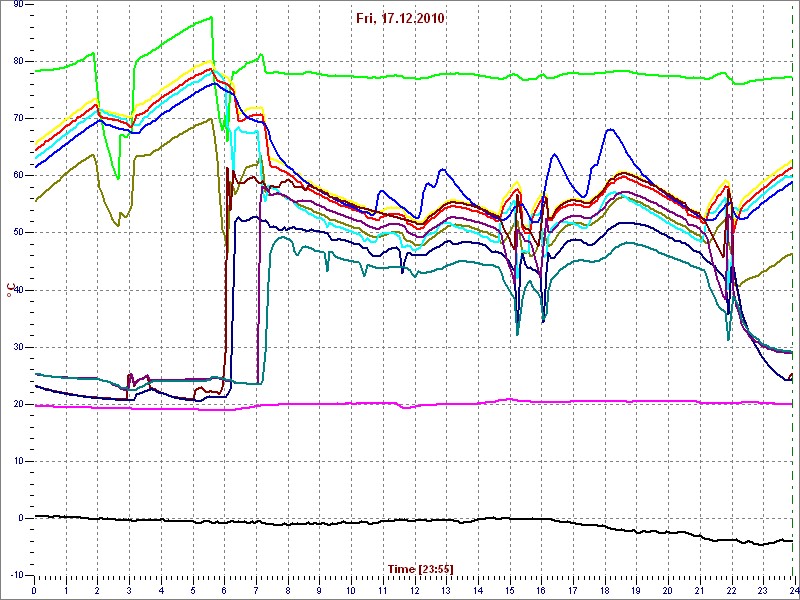Click hour 6 on the time axis
This screenshot has width=800, height=600.
[x=224, y=590]
